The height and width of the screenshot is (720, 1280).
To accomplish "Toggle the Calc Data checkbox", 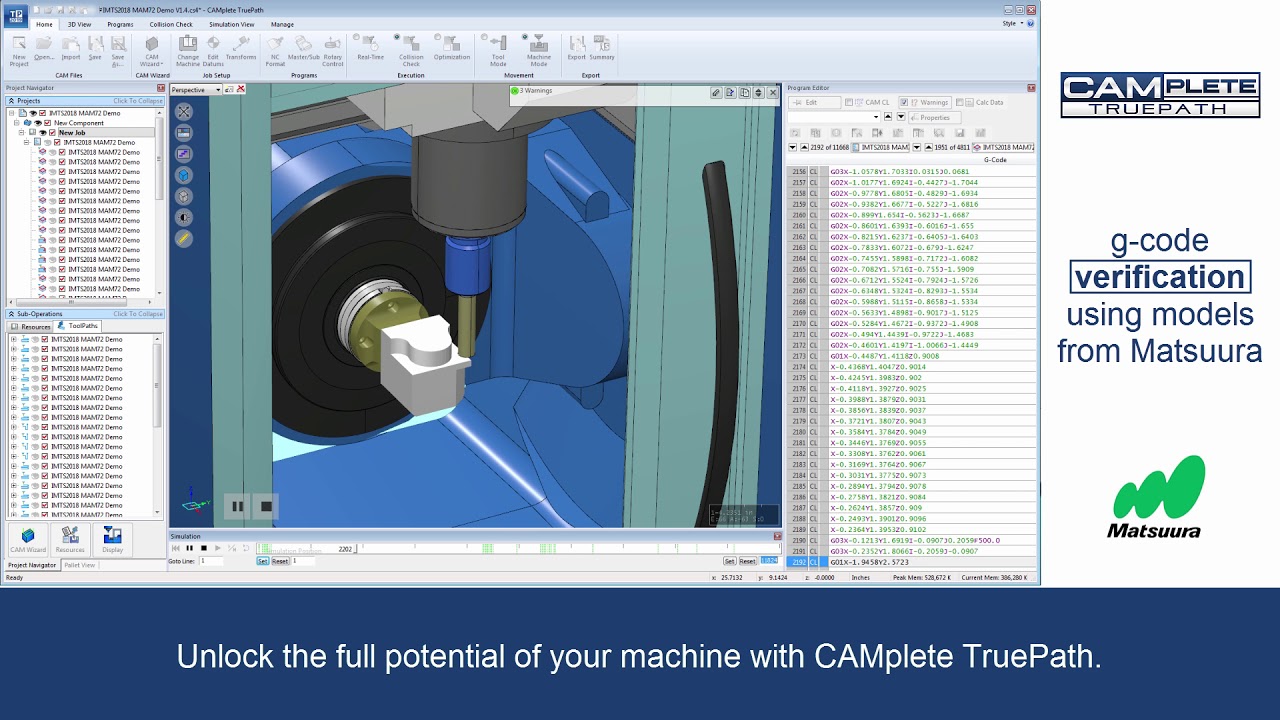I will 960,102.
